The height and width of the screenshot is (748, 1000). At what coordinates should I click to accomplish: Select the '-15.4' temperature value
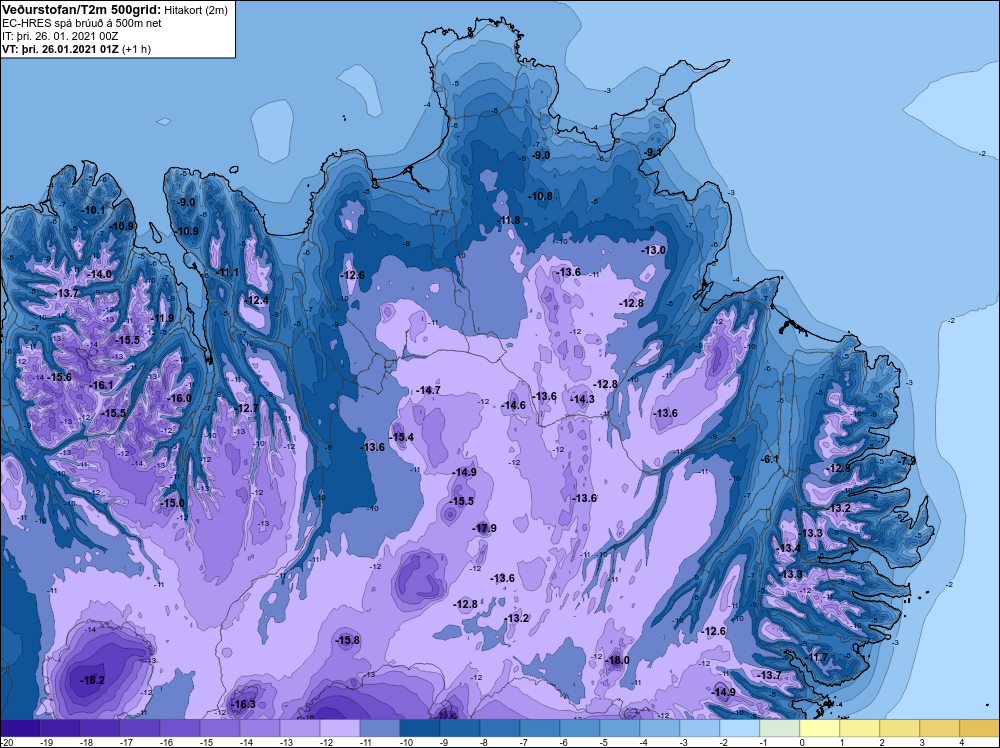tap(402, 437)
